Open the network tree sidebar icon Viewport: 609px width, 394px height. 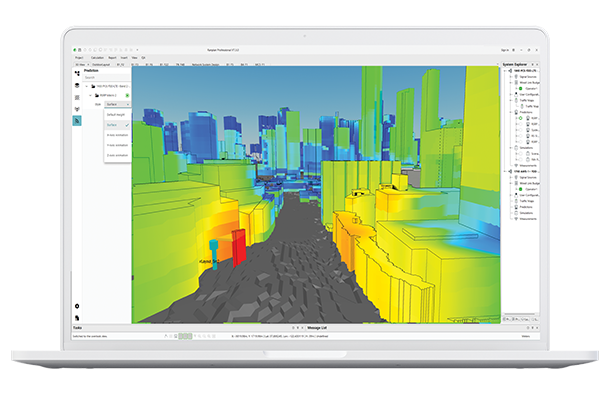click(77, 73)
